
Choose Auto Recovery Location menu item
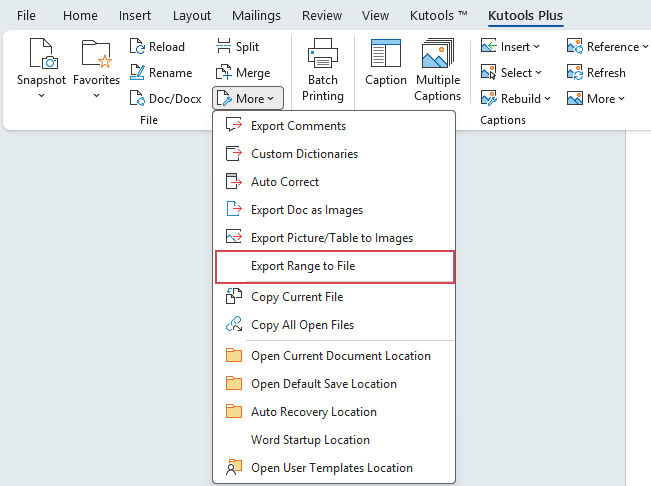[334, 412]
